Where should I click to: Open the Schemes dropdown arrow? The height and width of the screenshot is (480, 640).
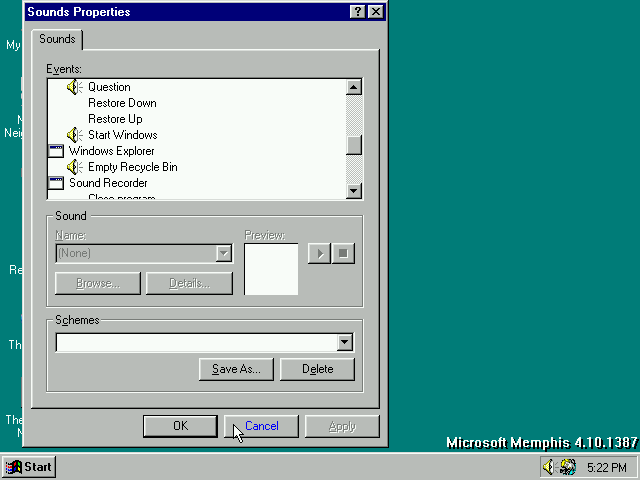pos(345,342)
